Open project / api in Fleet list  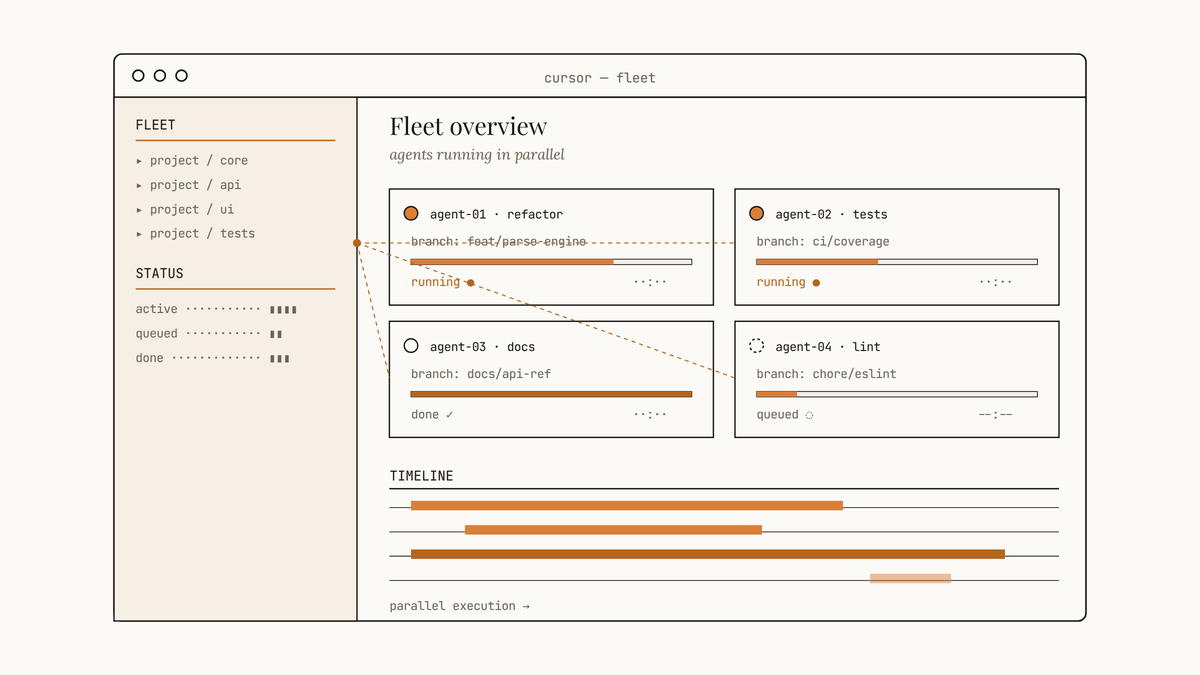coord(196,185)
